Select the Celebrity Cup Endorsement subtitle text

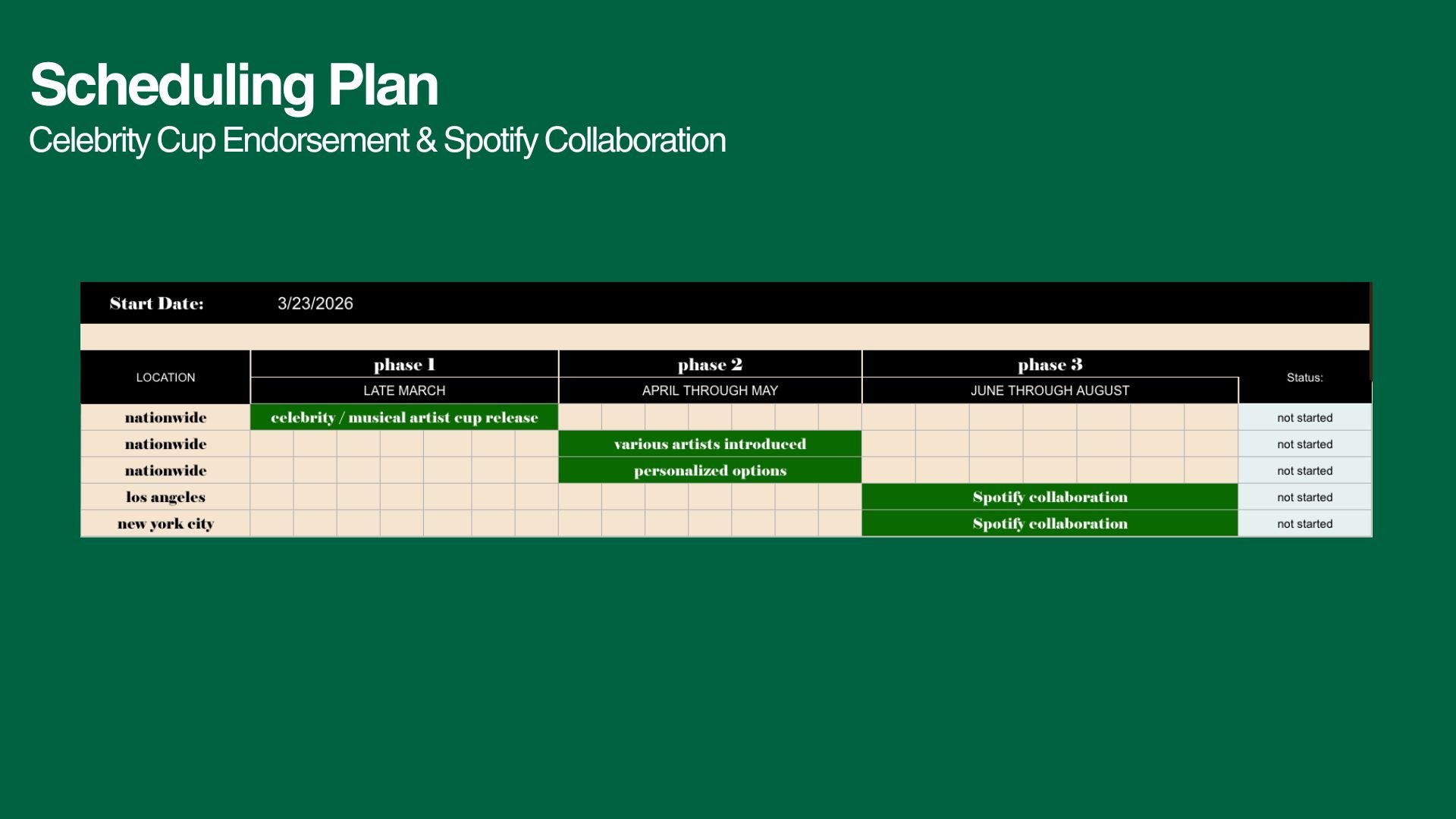[x=377, y=140]
